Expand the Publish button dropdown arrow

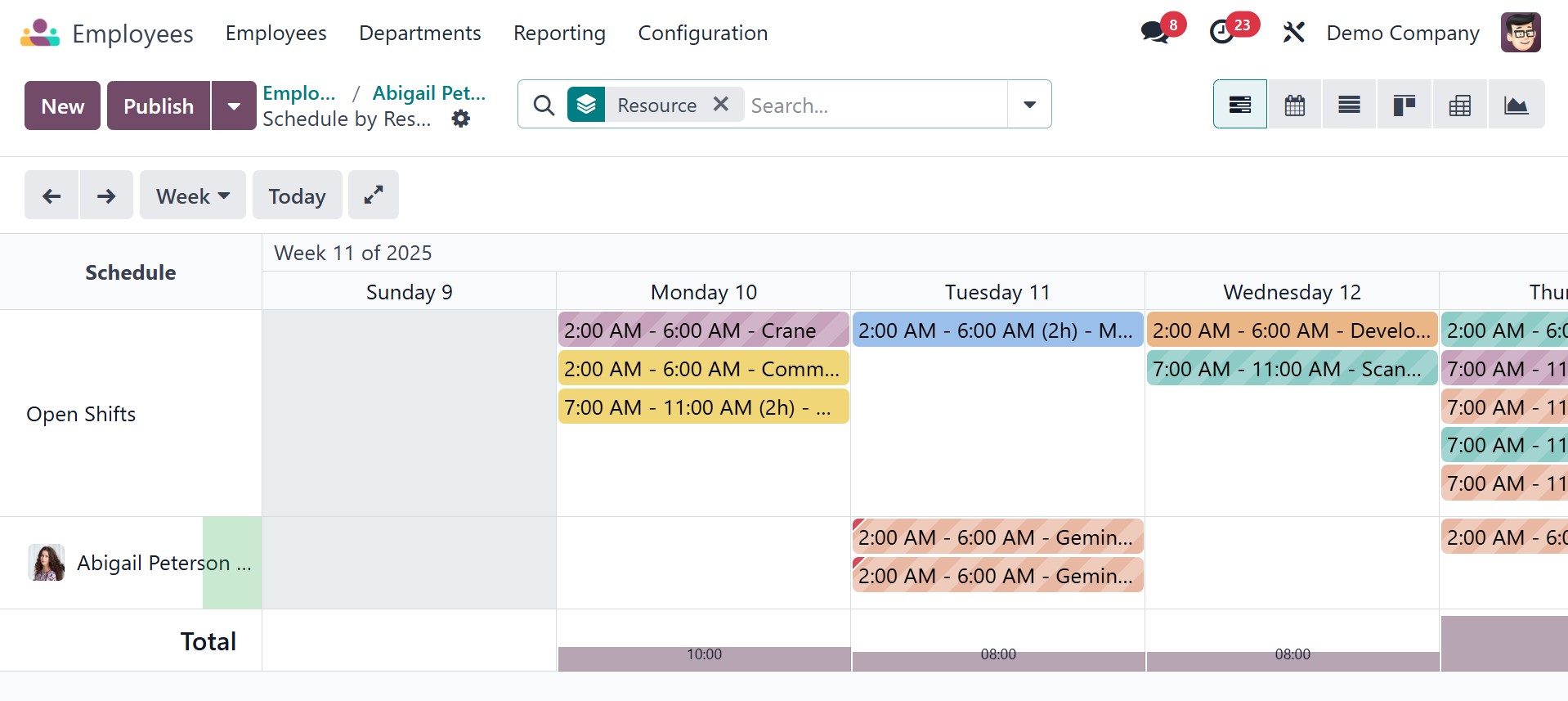click(234, 106)
